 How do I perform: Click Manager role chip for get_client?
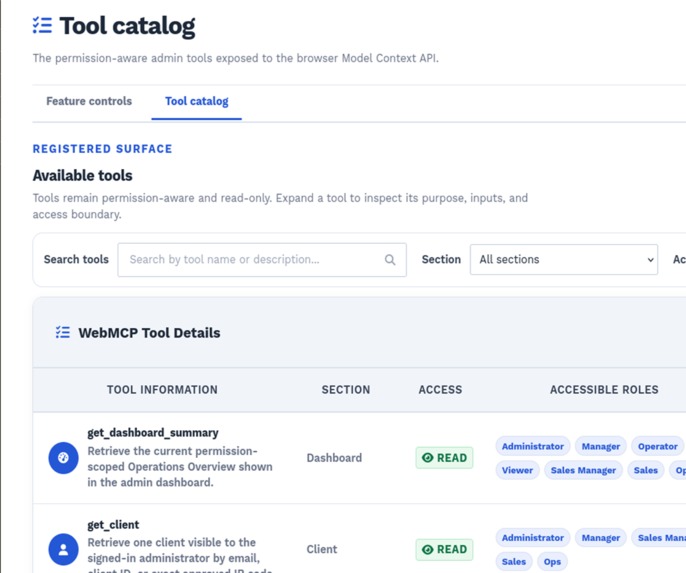(601, 538)
